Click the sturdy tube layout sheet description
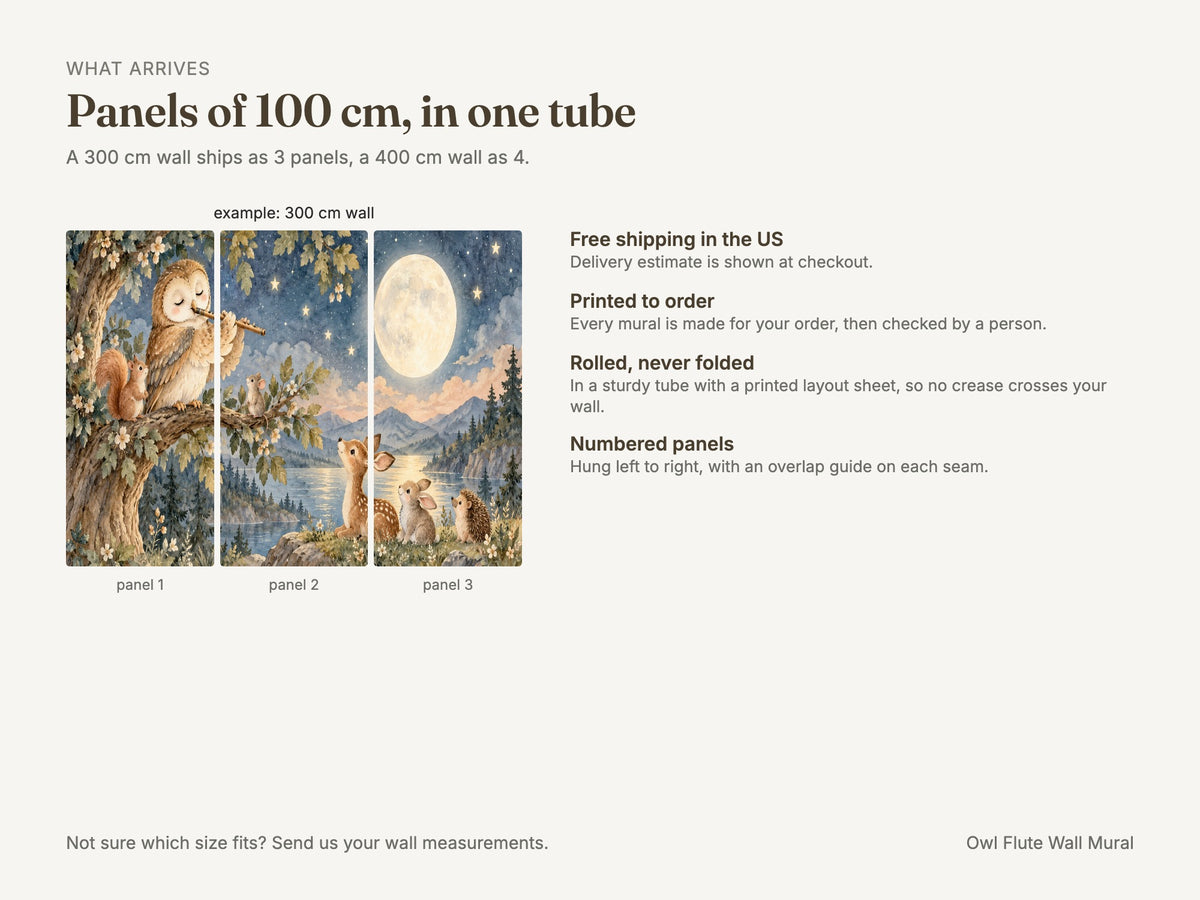Screen dimensions: 1200x900 [x=838, y=395]
